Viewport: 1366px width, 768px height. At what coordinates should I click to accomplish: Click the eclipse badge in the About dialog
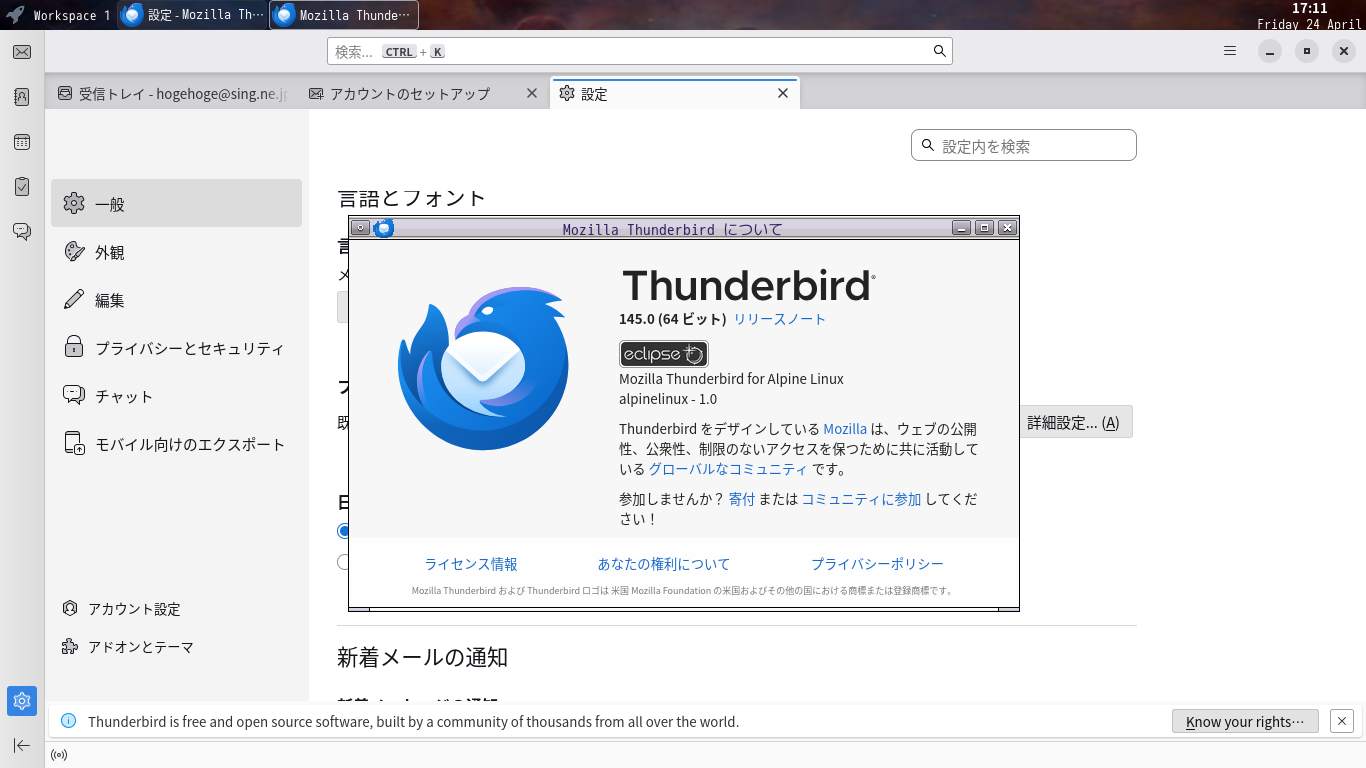tap(664, 354)
